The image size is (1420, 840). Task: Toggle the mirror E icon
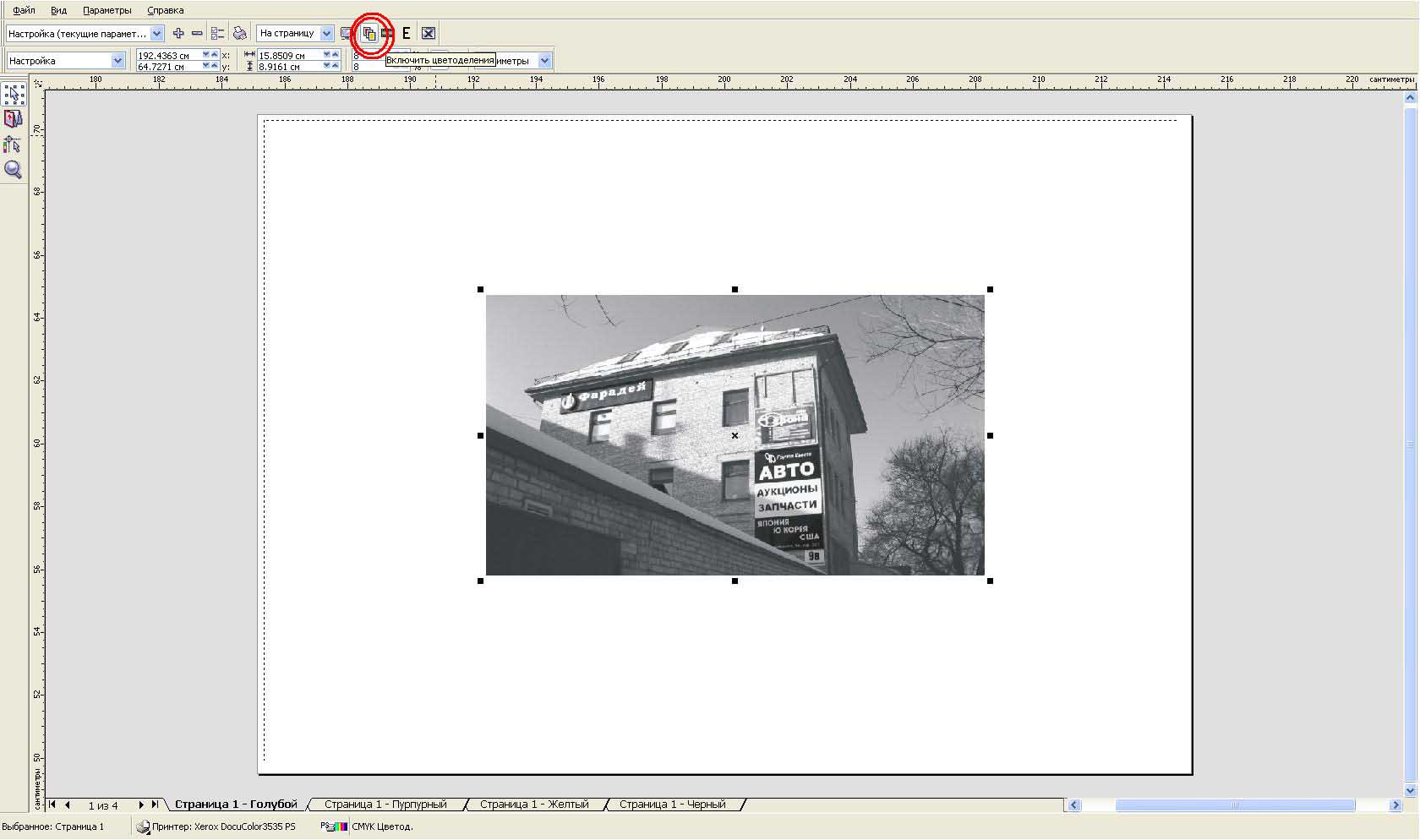click(x=406, y=34)
